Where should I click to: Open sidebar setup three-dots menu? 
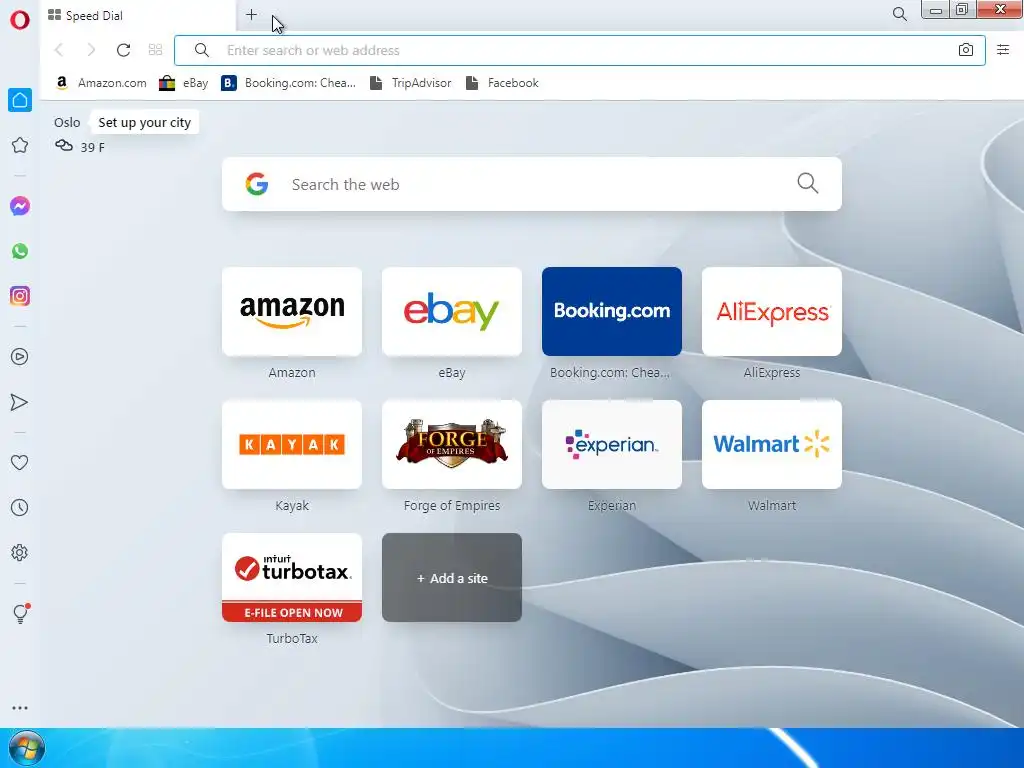click(x=20, y=708)
